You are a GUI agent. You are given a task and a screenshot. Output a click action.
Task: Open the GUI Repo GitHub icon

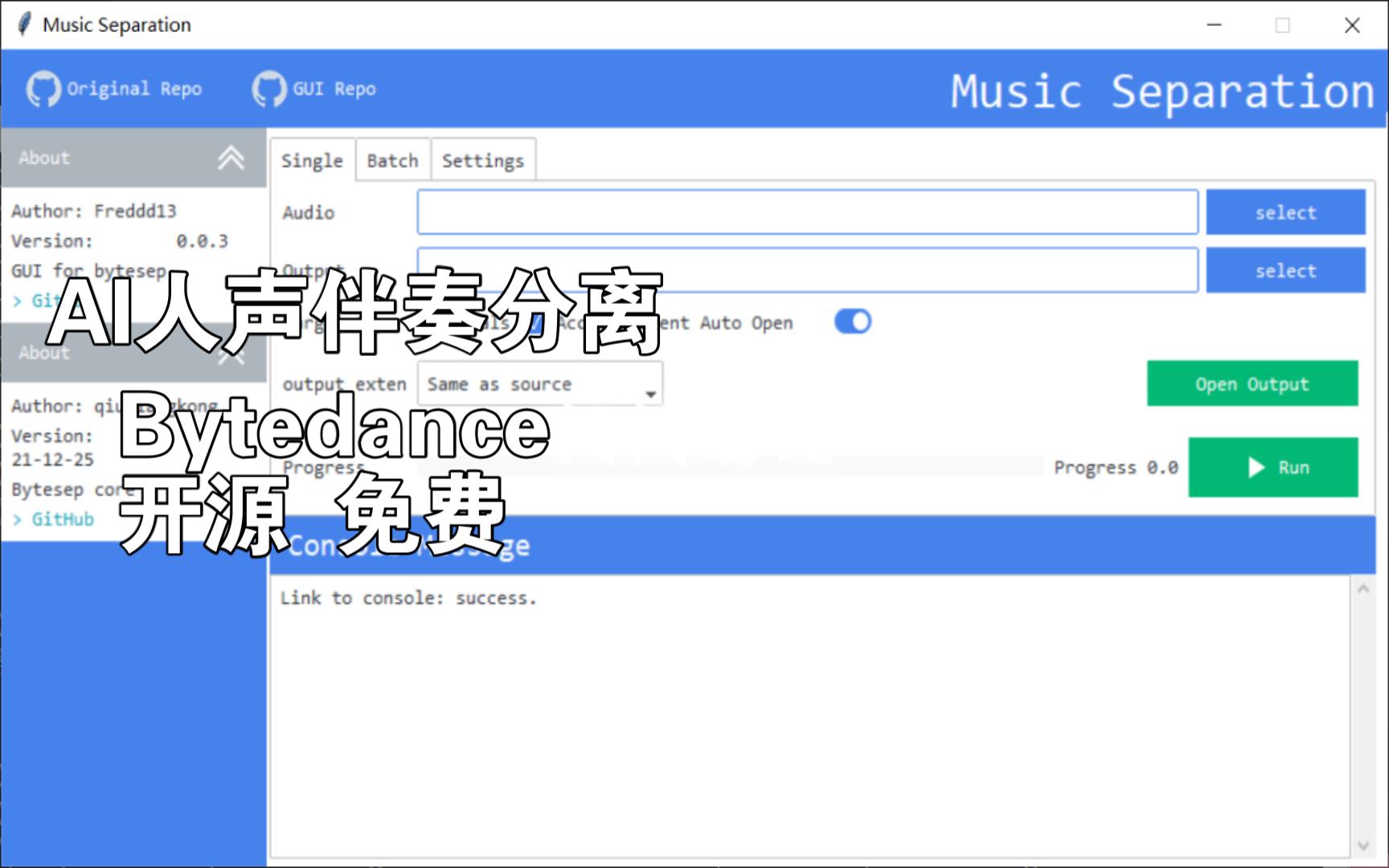coord(269,88)
